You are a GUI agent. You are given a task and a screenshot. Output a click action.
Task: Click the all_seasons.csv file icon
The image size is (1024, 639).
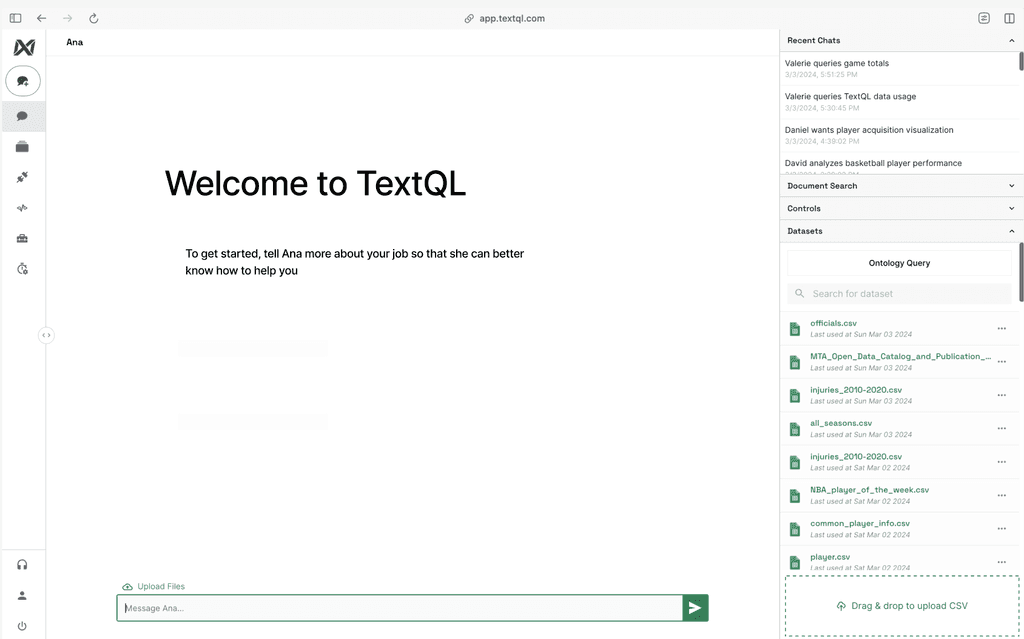pos(795,429)
